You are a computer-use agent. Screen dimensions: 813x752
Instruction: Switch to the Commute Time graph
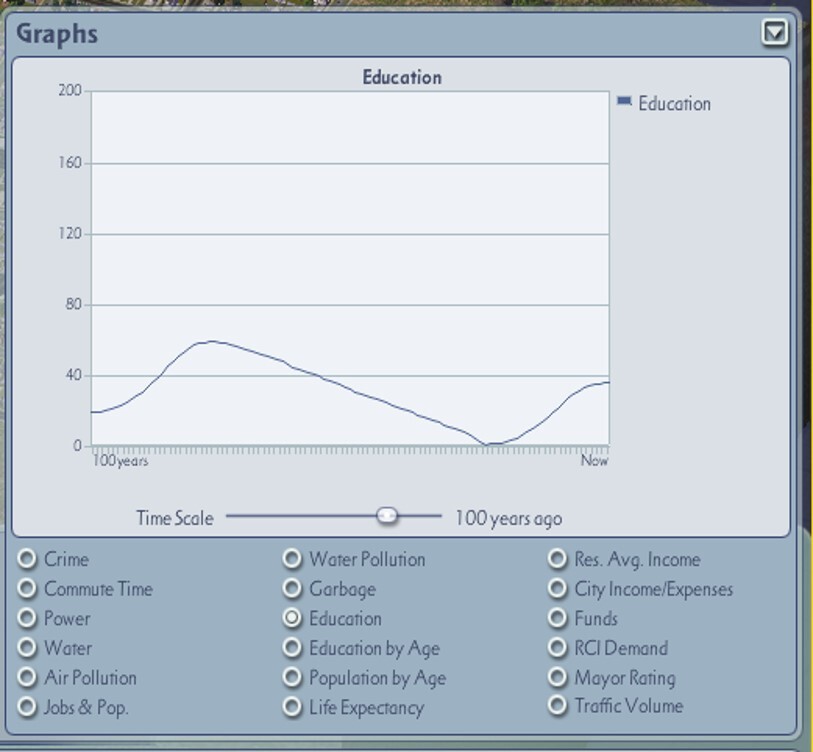(x=28, y=589)
